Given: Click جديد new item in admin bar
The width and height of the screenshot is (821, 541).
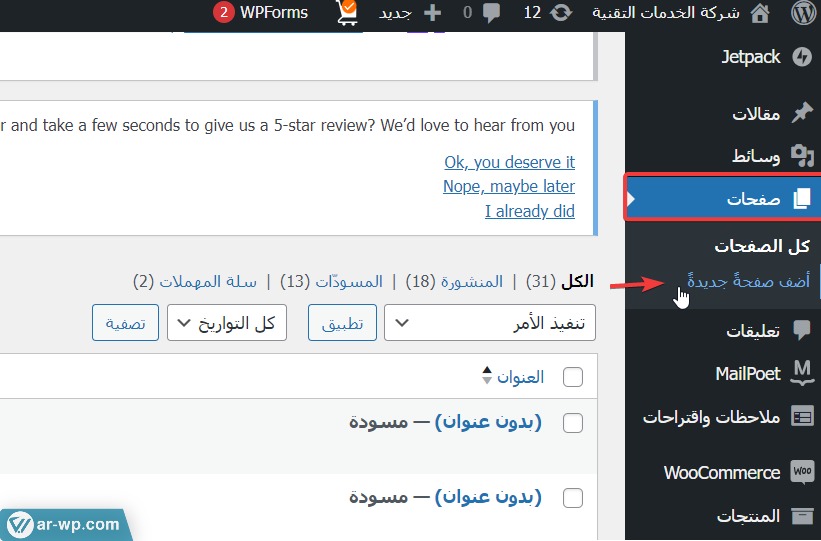Looking at the screenshot, I should pos(395,13).
